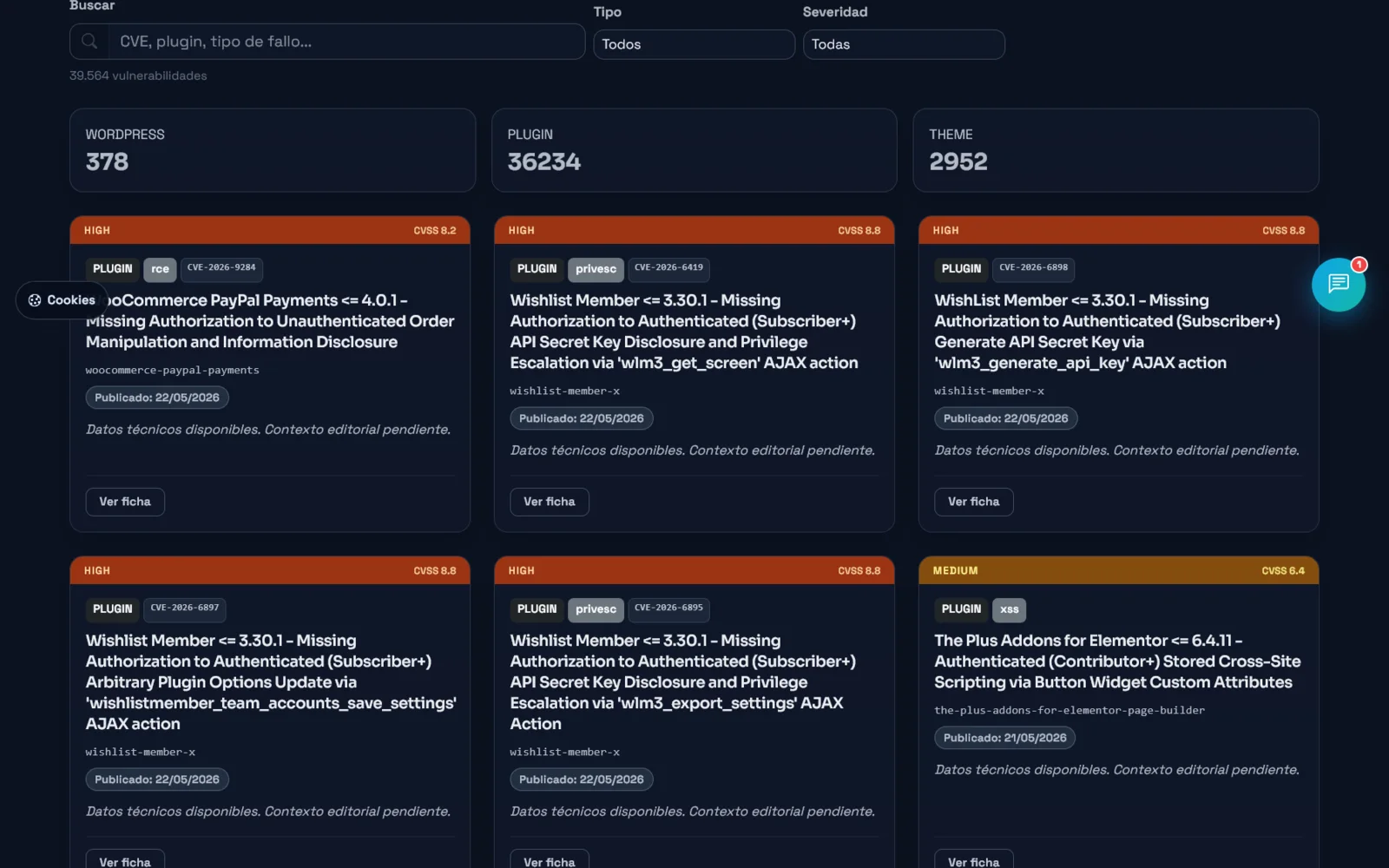Open Ver ficha for WooCommerce PayPal Payments
Screen dimensions: 1389x868
coord(125,502)
